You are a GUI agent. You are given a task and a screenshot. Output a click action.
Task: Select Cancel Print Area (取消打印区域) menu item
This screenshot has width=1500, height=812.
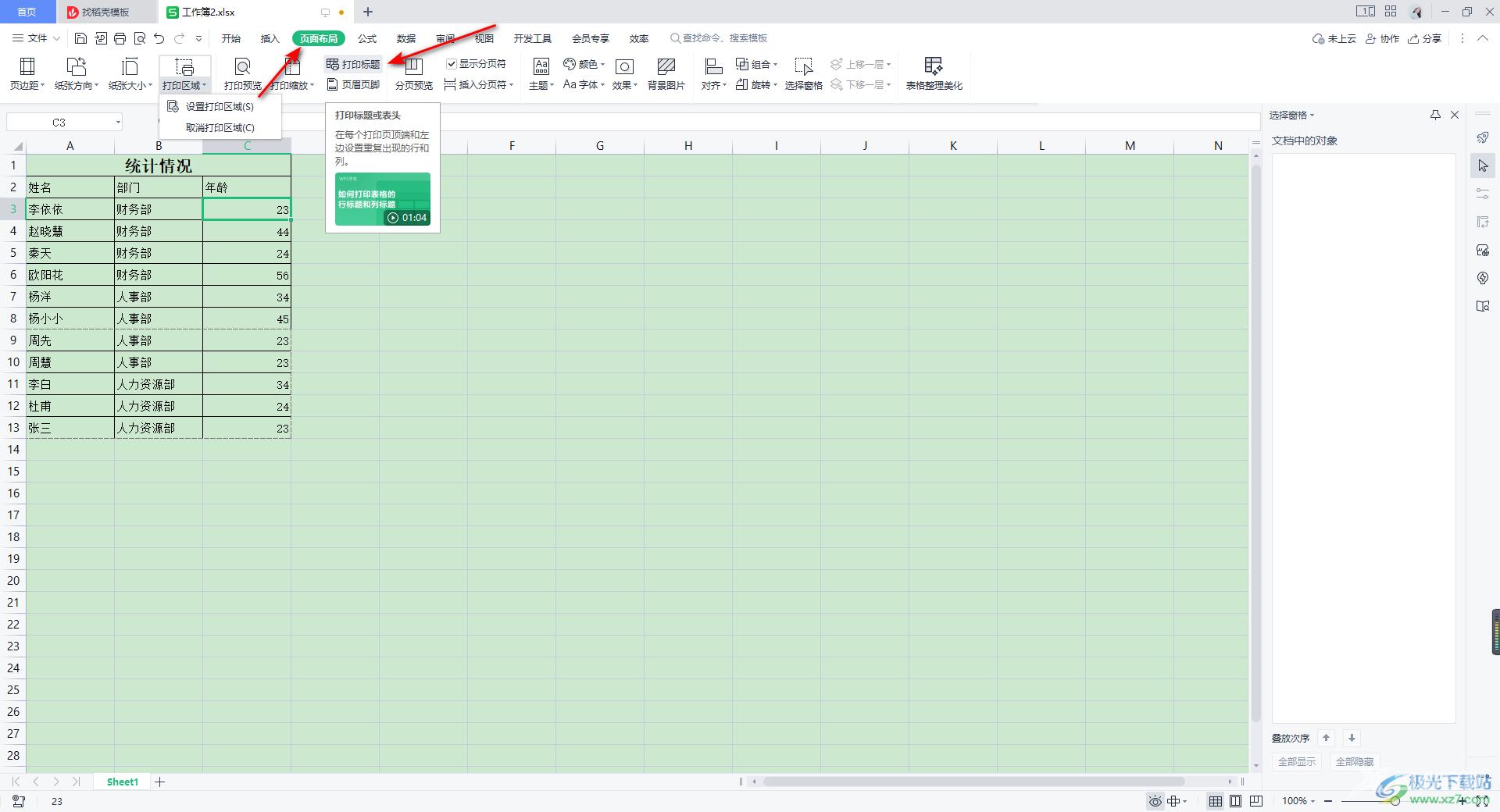(220, 127)
